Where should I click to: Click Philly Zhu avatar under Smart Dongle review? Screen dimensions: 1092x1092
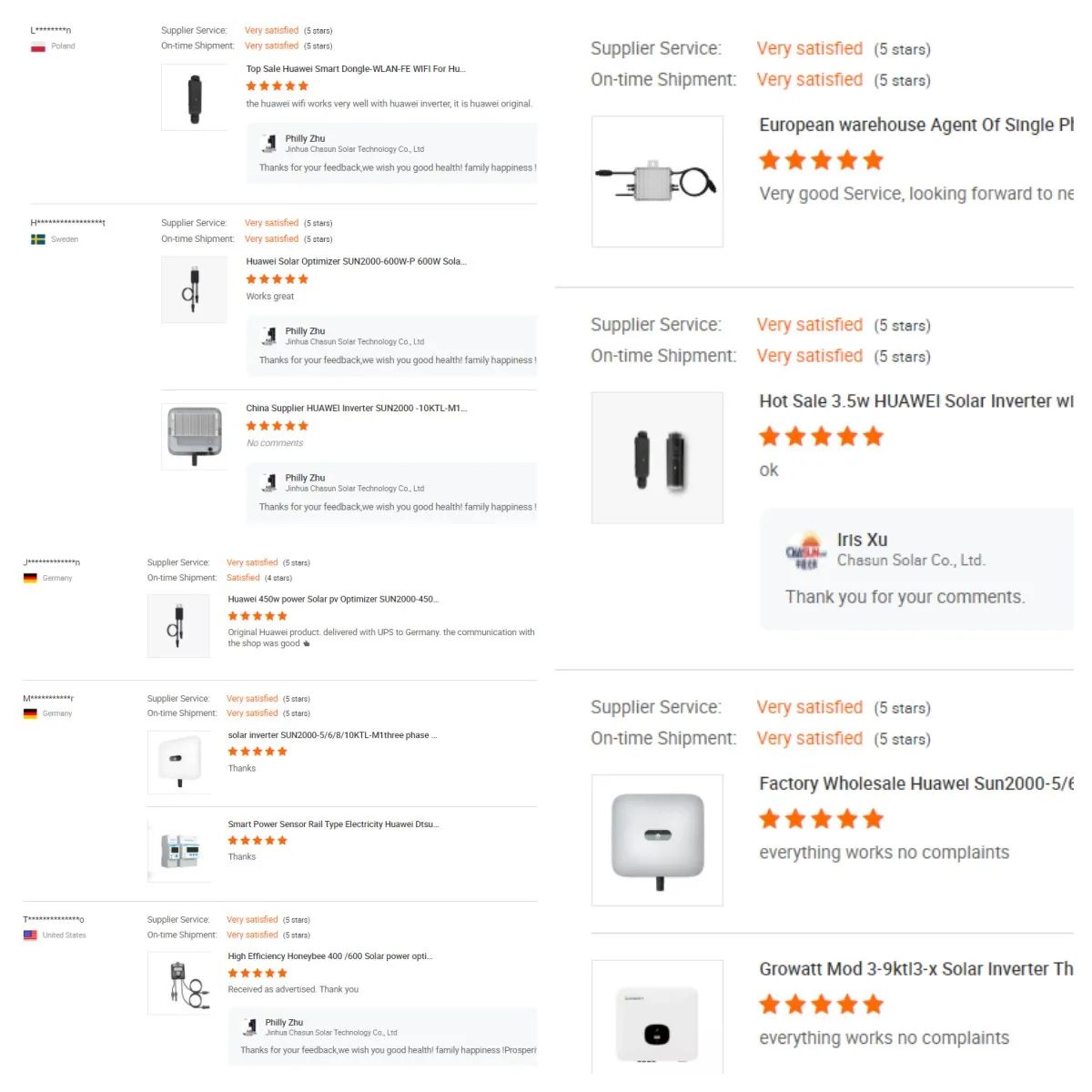[x=269, y=144]
